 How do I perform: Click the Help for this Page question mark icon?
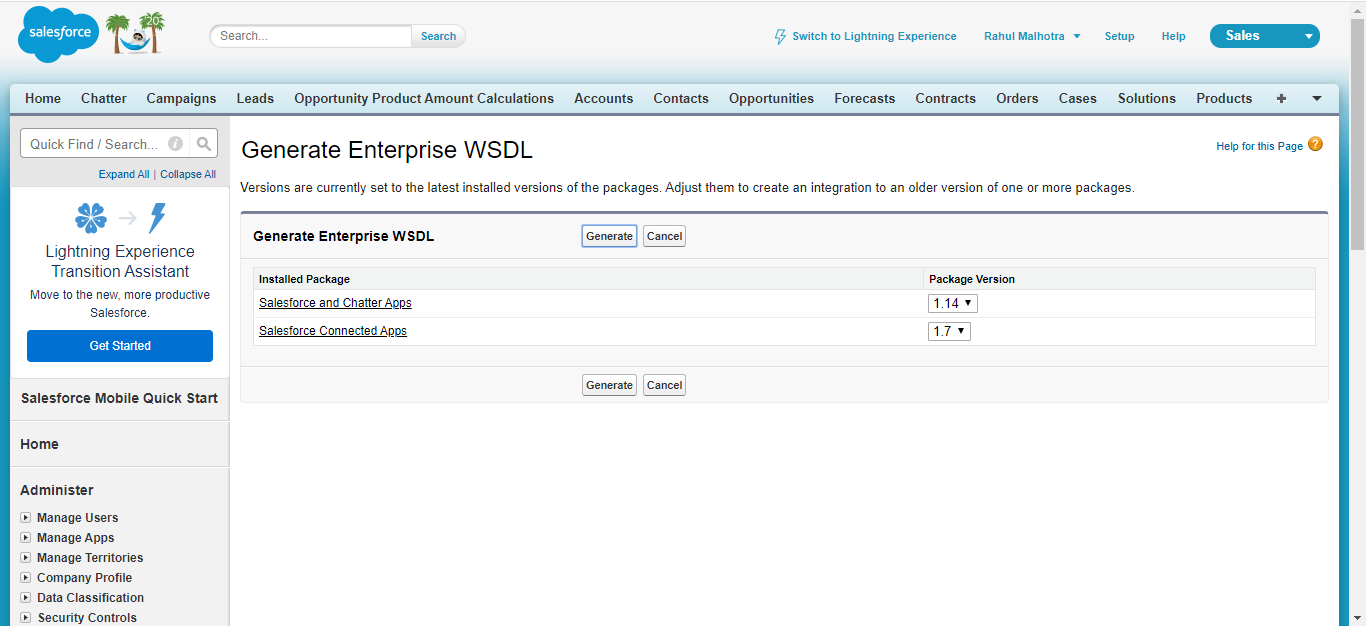point(1315,144)
